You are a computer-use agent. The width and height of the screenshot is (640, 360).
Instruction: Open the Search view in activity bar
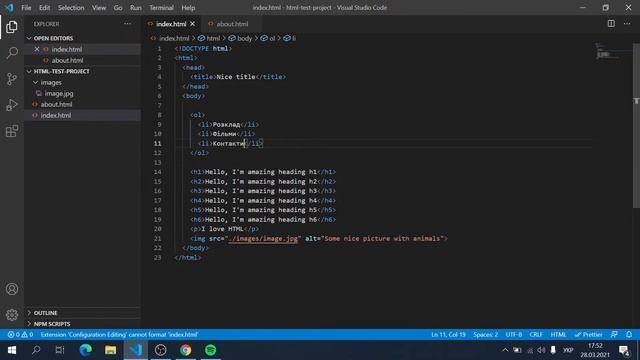pos(12,53)
